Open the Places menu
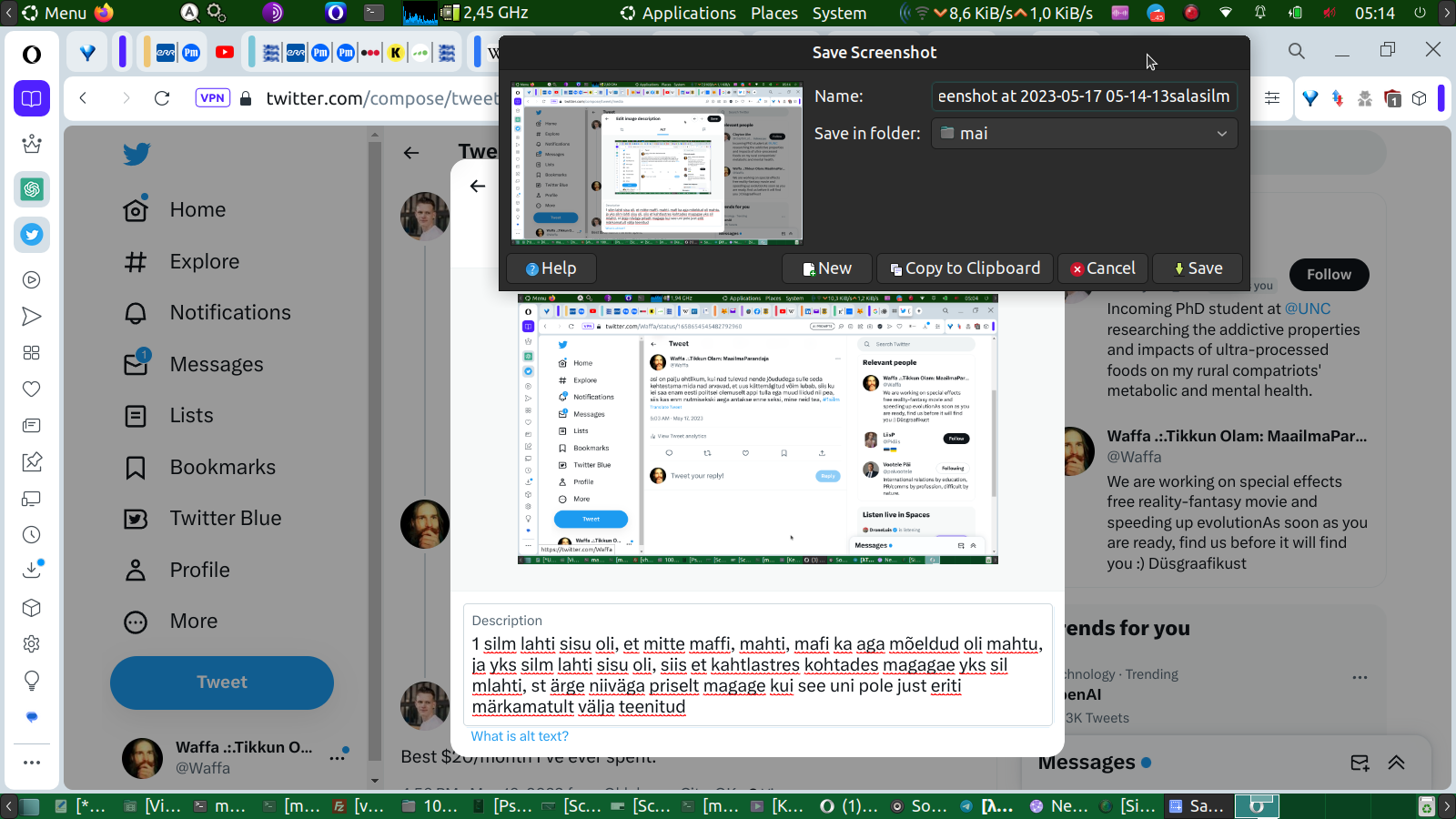Image resolution: width=1456 pixels, height=819 pixels. tap(774, 13)
